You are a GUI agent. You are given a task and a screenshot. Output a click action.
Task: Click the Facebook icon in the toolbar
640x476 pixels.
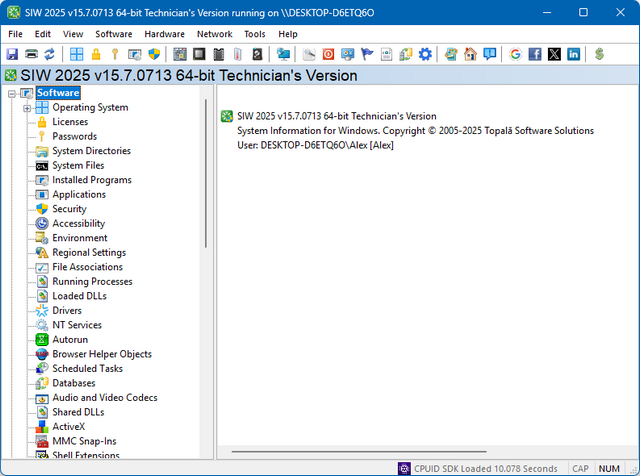[x=535, y=54]
